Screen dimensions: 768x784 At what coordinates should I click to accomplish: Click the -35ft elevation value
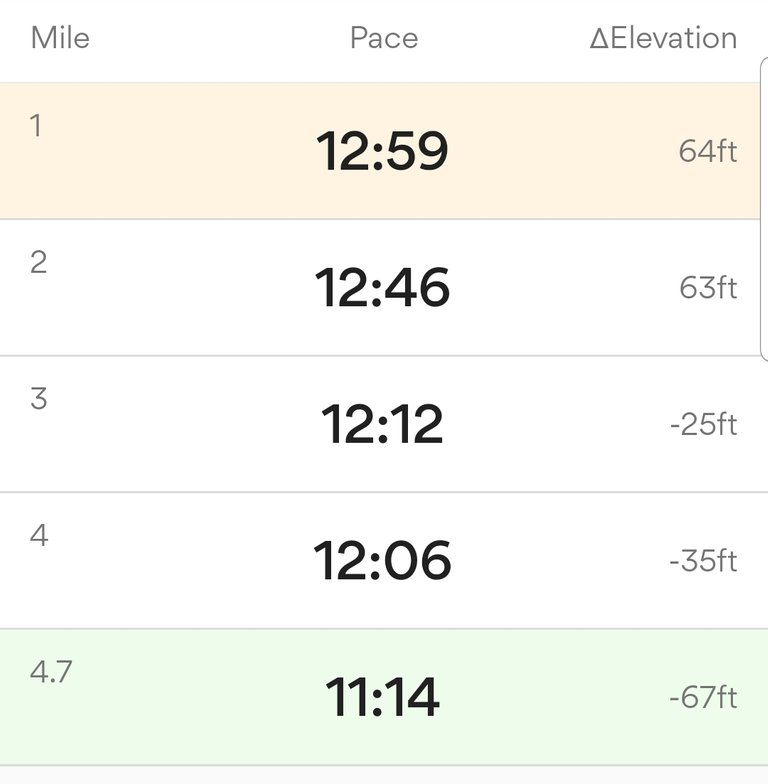click(704, 560)
